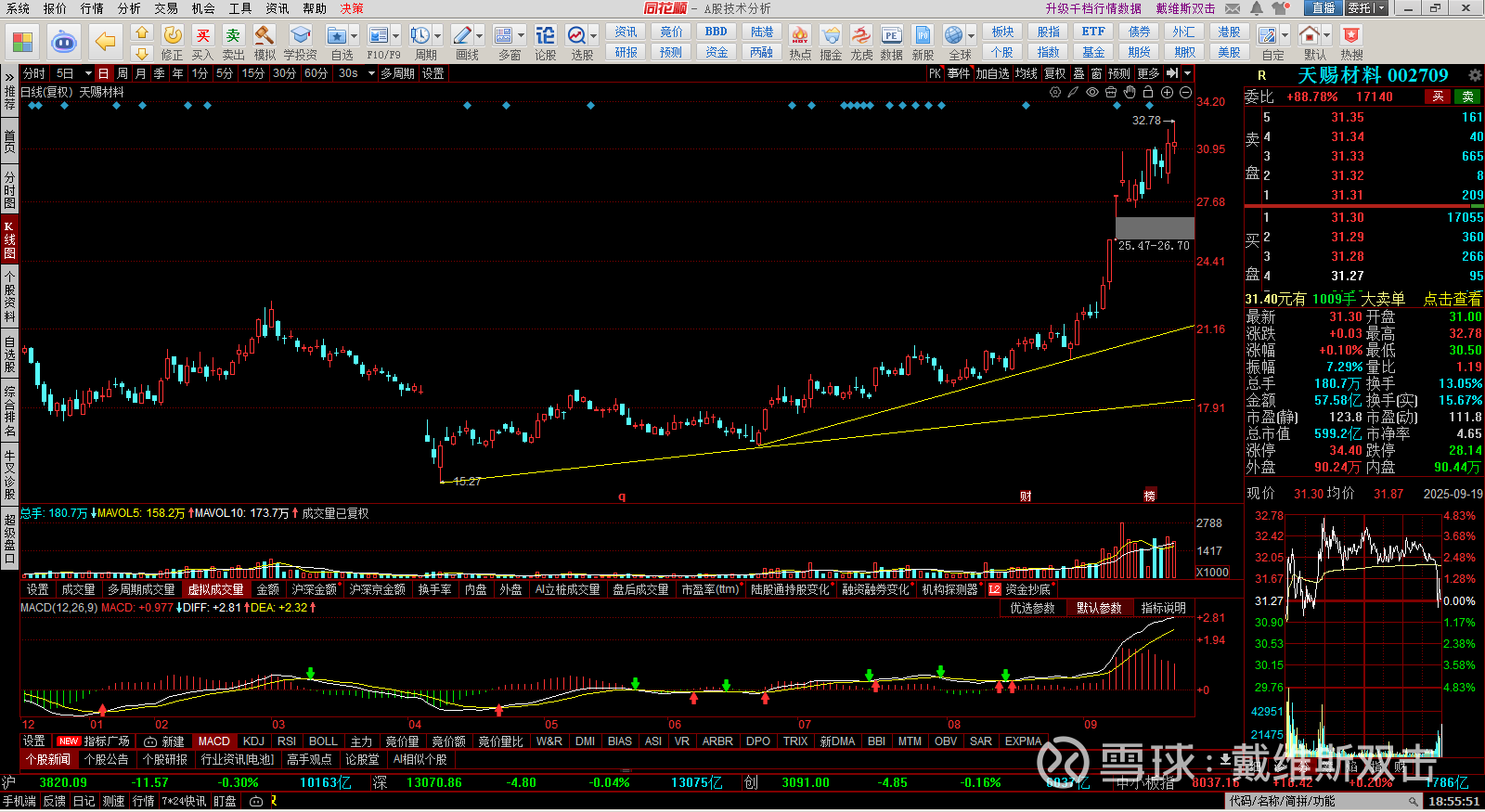Expand the 委托 dropdown in title bar
Viewport: 1485px width, 812px height.
pos(1382,8)
